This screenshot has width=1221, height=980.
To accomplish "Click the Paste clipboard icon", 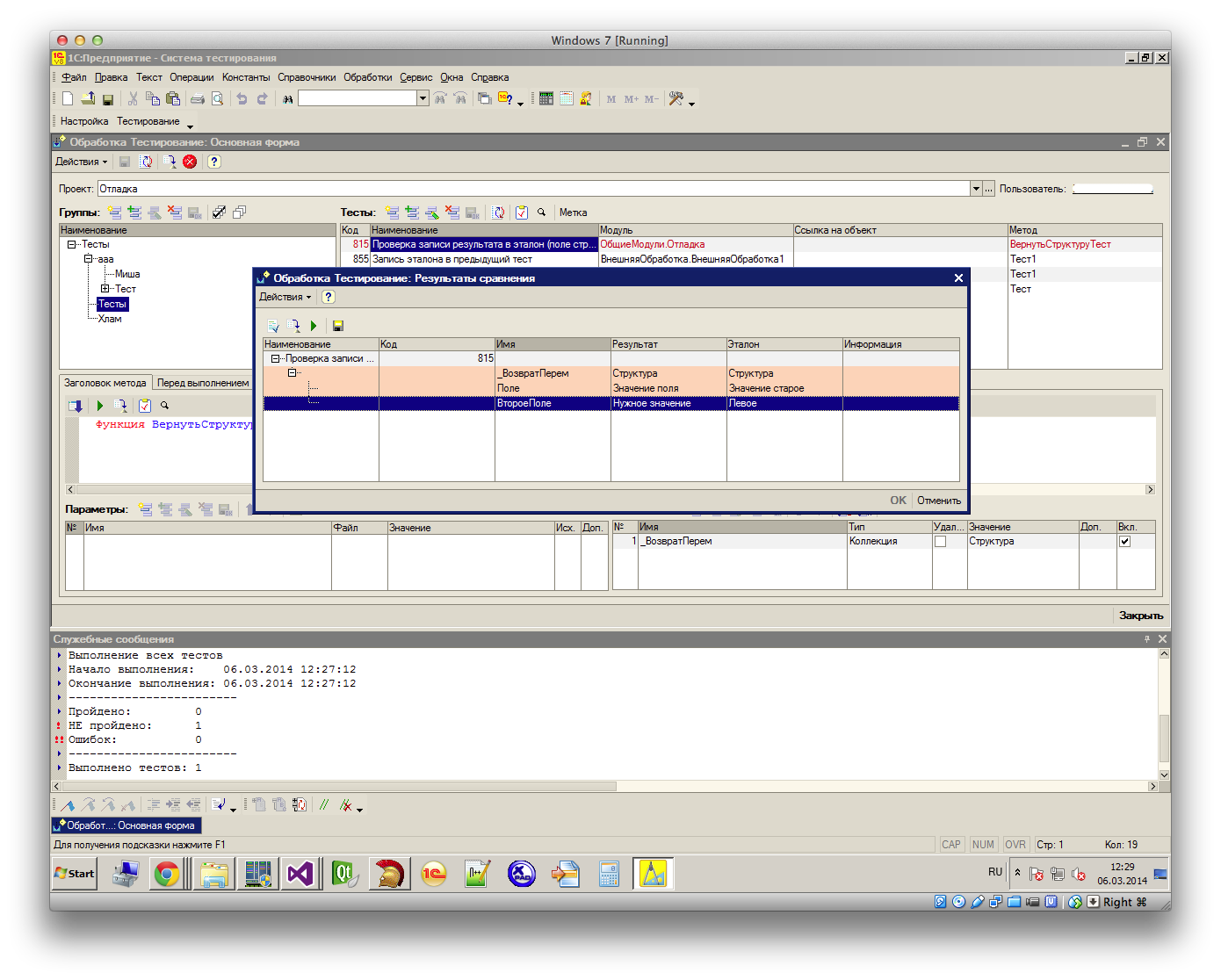I will click(173, 99).
